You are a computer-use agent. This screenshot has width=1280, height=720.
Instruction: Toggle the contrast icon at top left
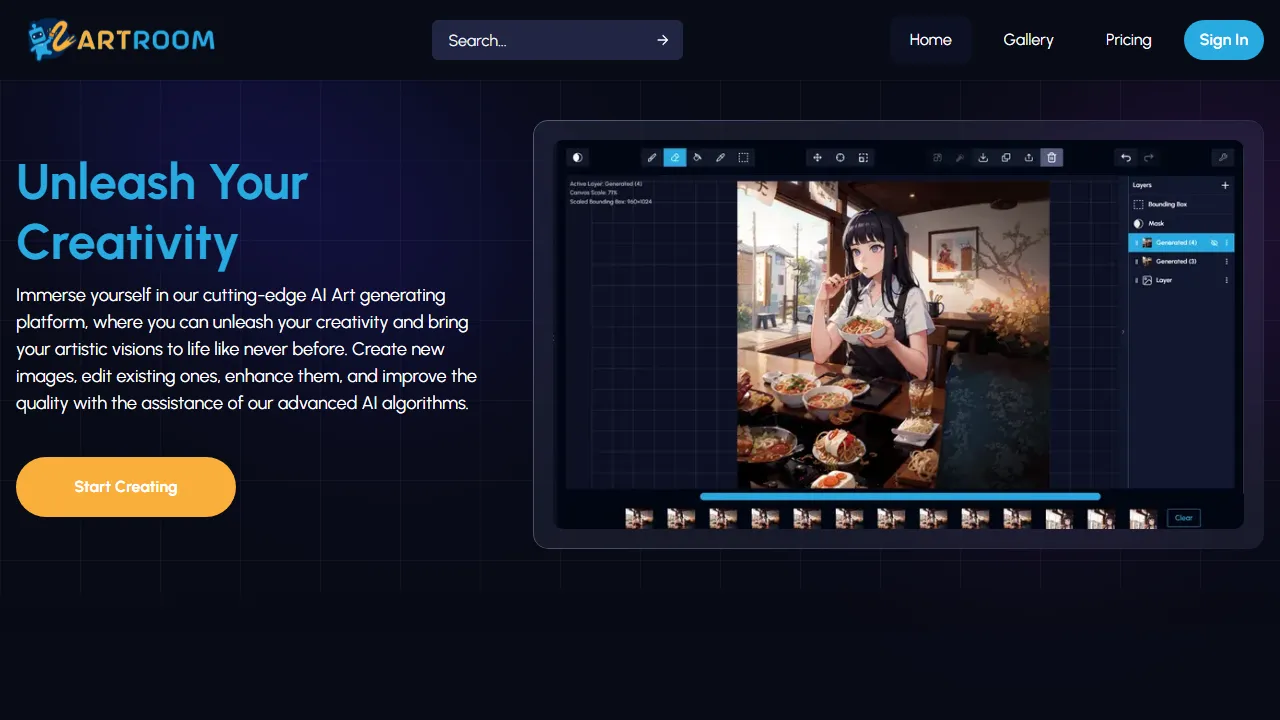point(577,157)
